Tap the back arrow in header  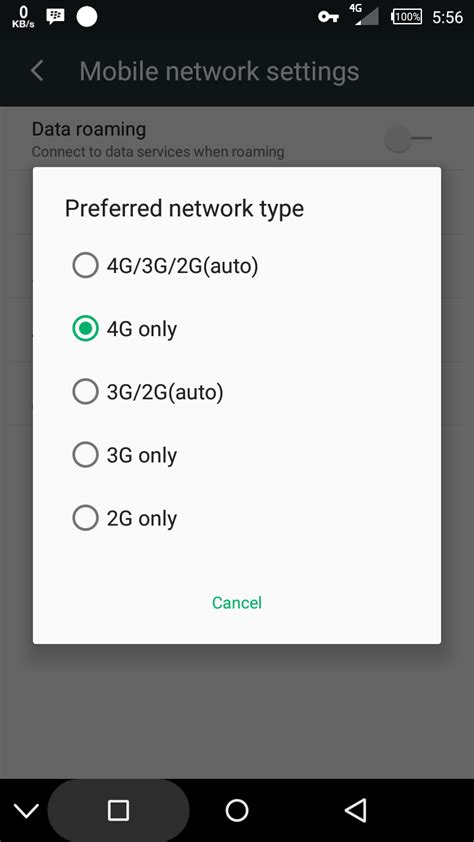click(x=37, y=71)
